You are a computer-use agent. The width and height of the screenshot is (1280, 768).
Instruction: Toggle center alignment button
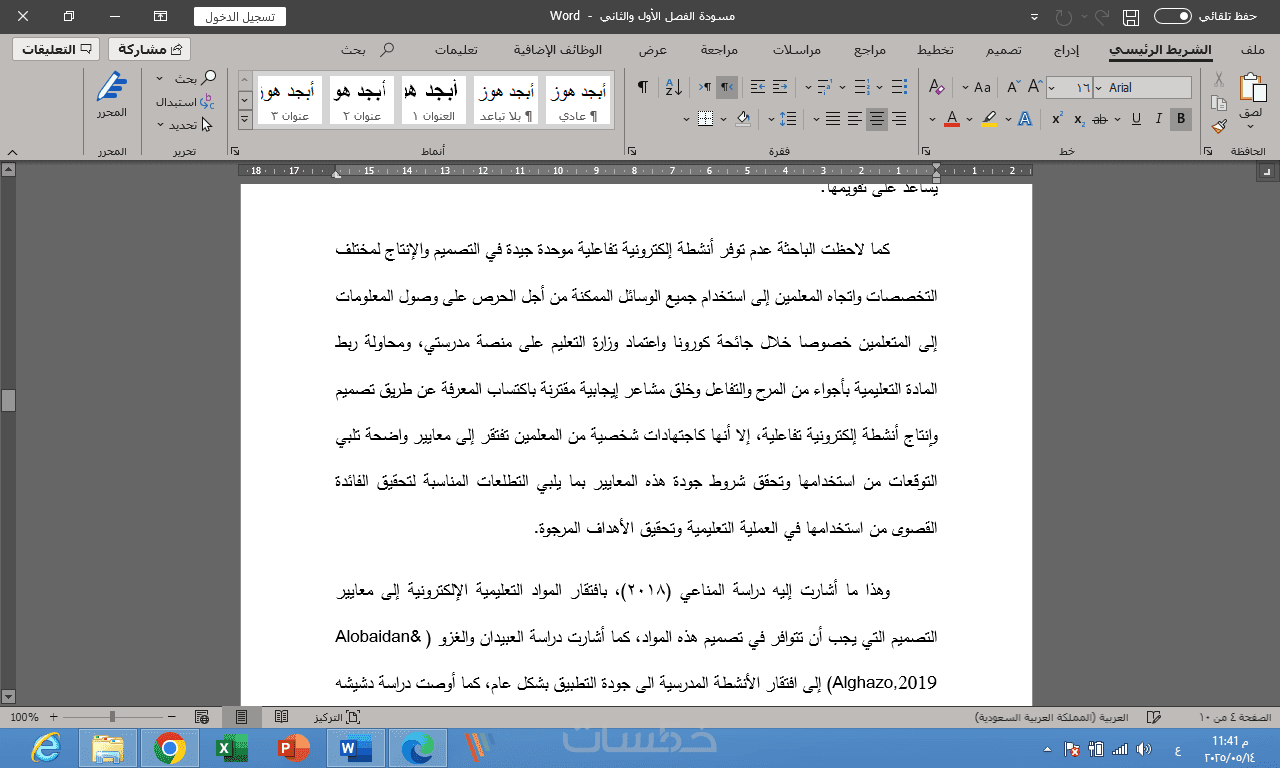click(877, 119)
